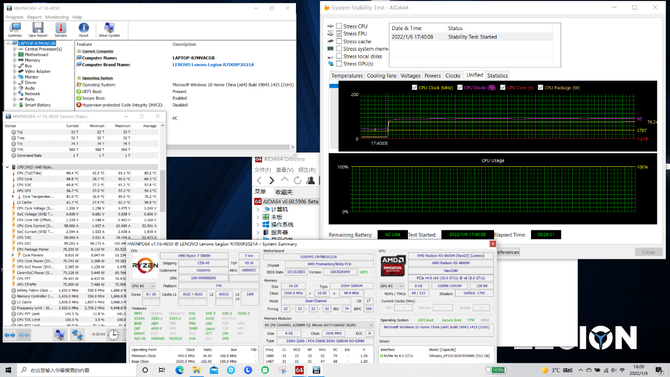Launch Driver Update from the HWiNFO64 toolbar
670x377 pixels.
[109, 29]
